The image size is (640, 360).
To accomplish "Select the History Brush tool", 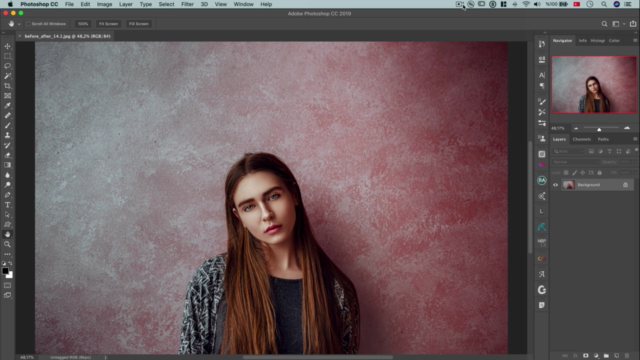I will click(7, 145).
